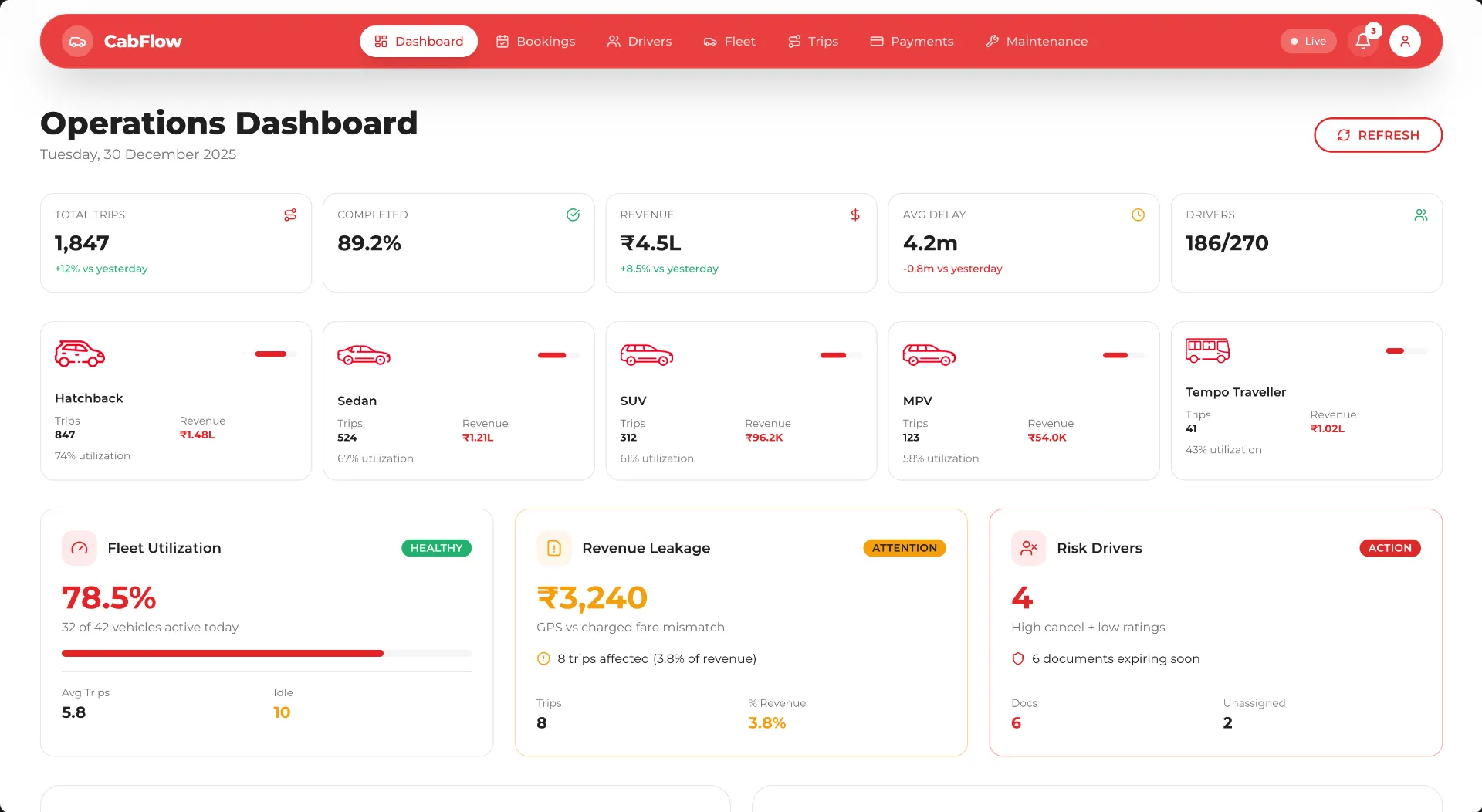Click the Fleet Utilization progress bar
The image size is (1482, 812).
click(266, 654)
